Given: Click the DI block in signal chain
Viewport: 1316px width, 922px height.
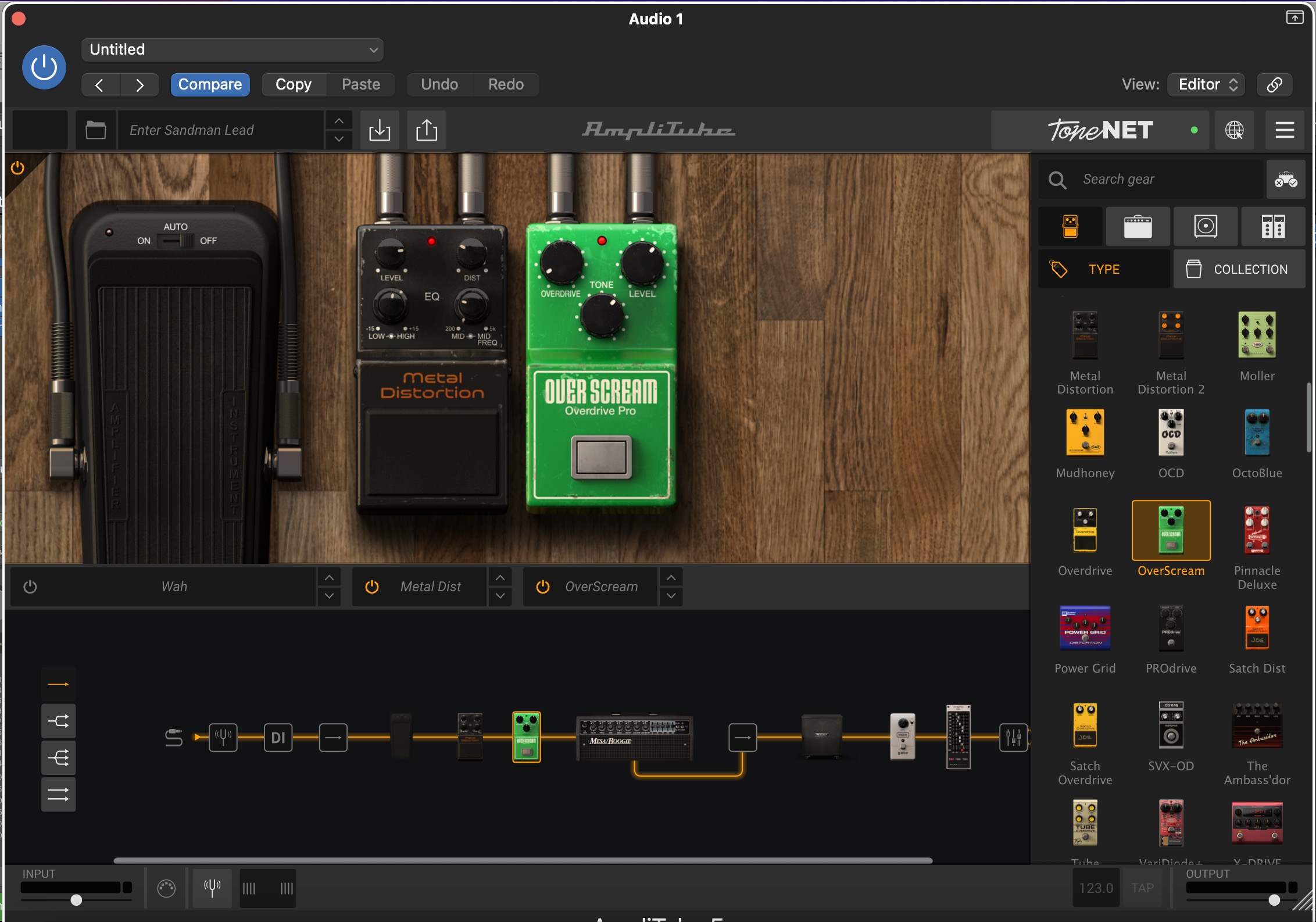Looking at the screenshot, I should (x=278, y=737).
